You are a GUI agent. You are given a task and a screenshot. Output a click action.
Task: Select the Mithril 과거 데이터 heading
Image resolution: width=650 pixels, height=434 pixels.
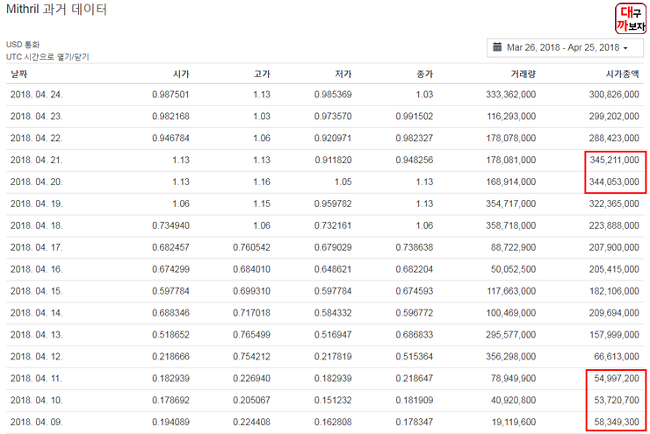[57, 9]
